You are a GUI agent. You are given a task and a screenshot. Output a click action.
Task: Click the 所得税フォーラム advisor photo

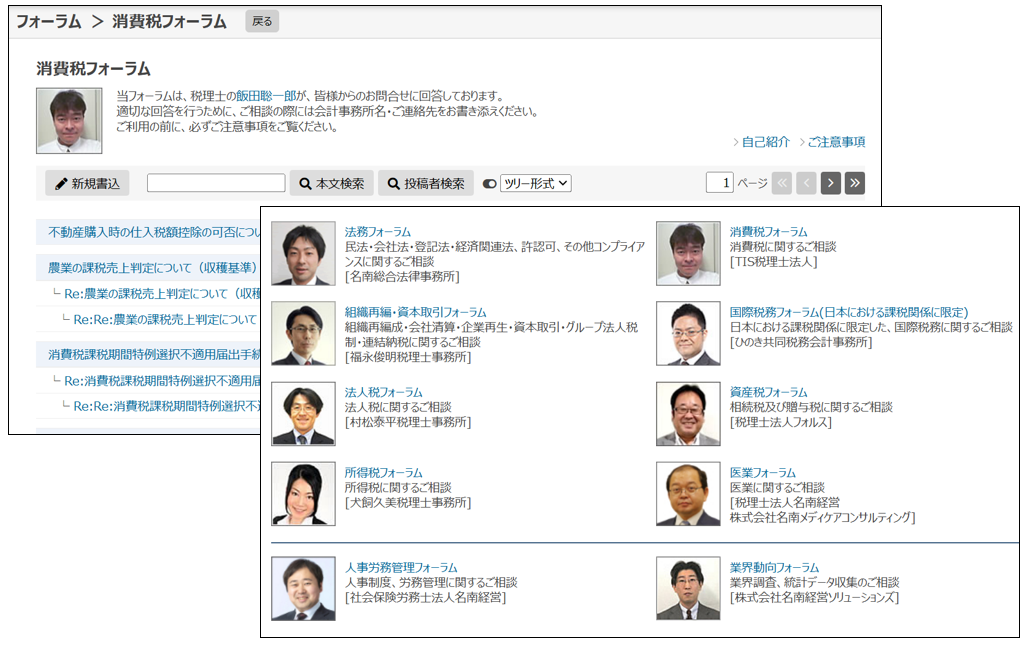(x=303, y=494)
